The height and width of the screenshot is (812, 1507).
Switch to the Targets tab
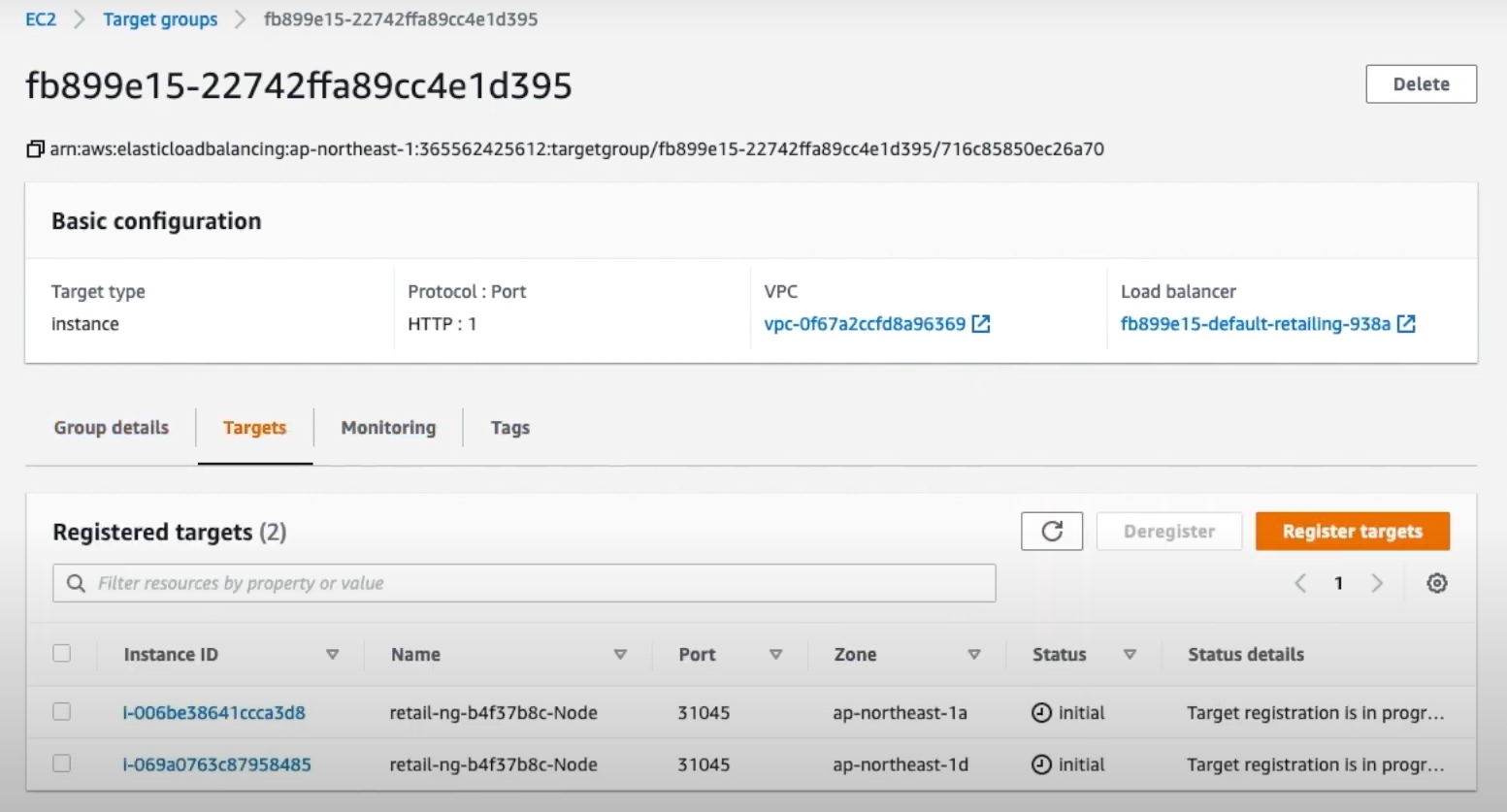click(x=255, y=428)
